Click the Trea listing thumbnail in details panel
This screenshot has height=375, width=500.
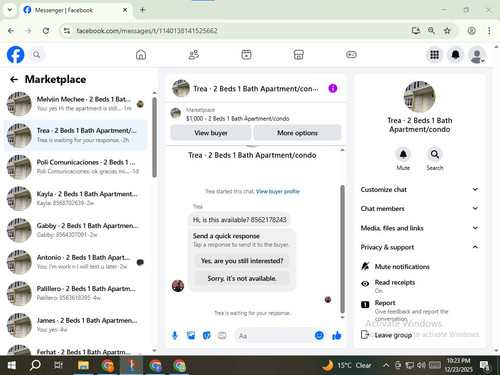(419, 96)
